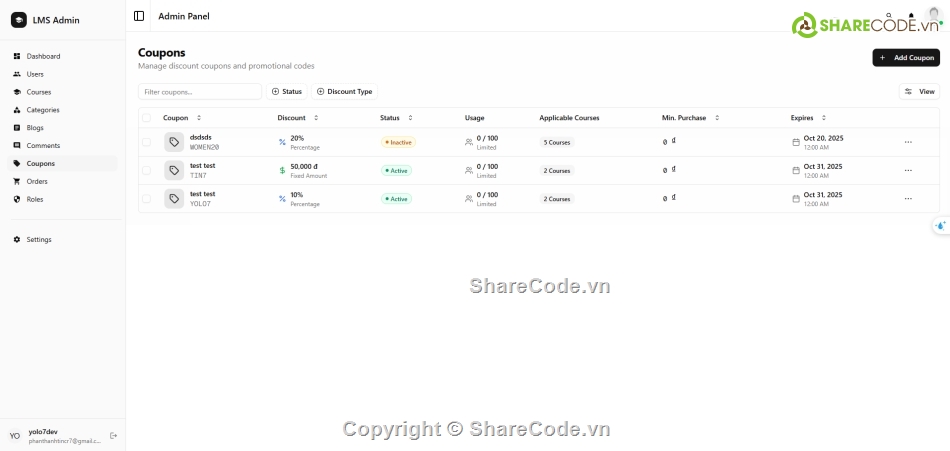The width and height of the screenshot is (950, 451).
Task: Open Orders from the sidebar
Action: [x=37, y=181]
